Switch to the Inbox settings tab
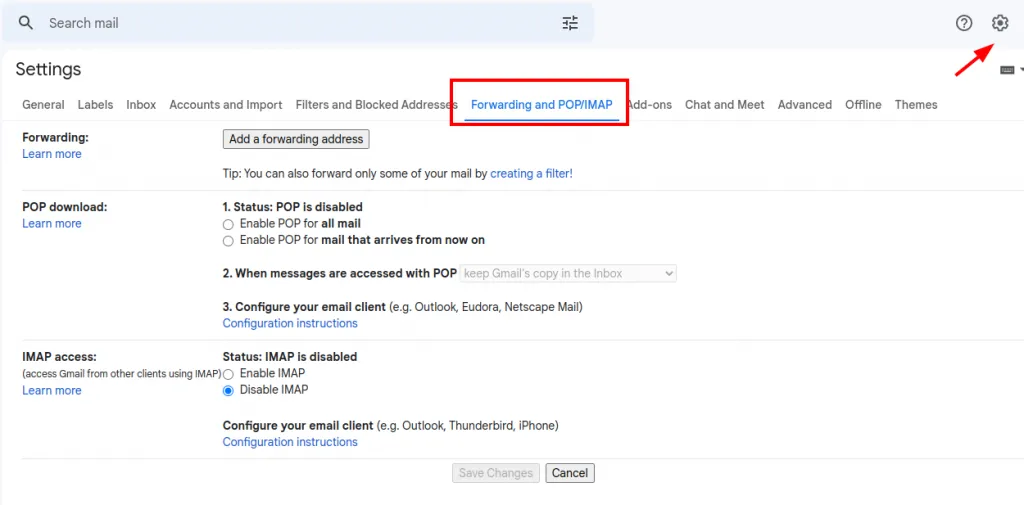Image resolution: width=1024 pixels, height=505 pixels. point(141,105)
